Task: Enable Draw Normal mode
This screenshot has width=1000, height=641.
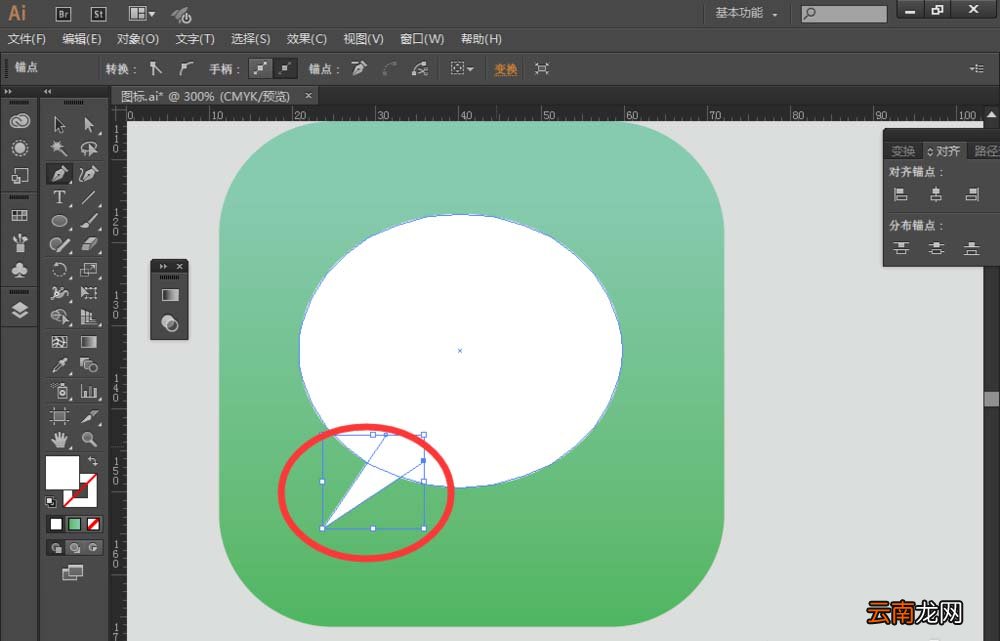Action: tap(56, 548)
